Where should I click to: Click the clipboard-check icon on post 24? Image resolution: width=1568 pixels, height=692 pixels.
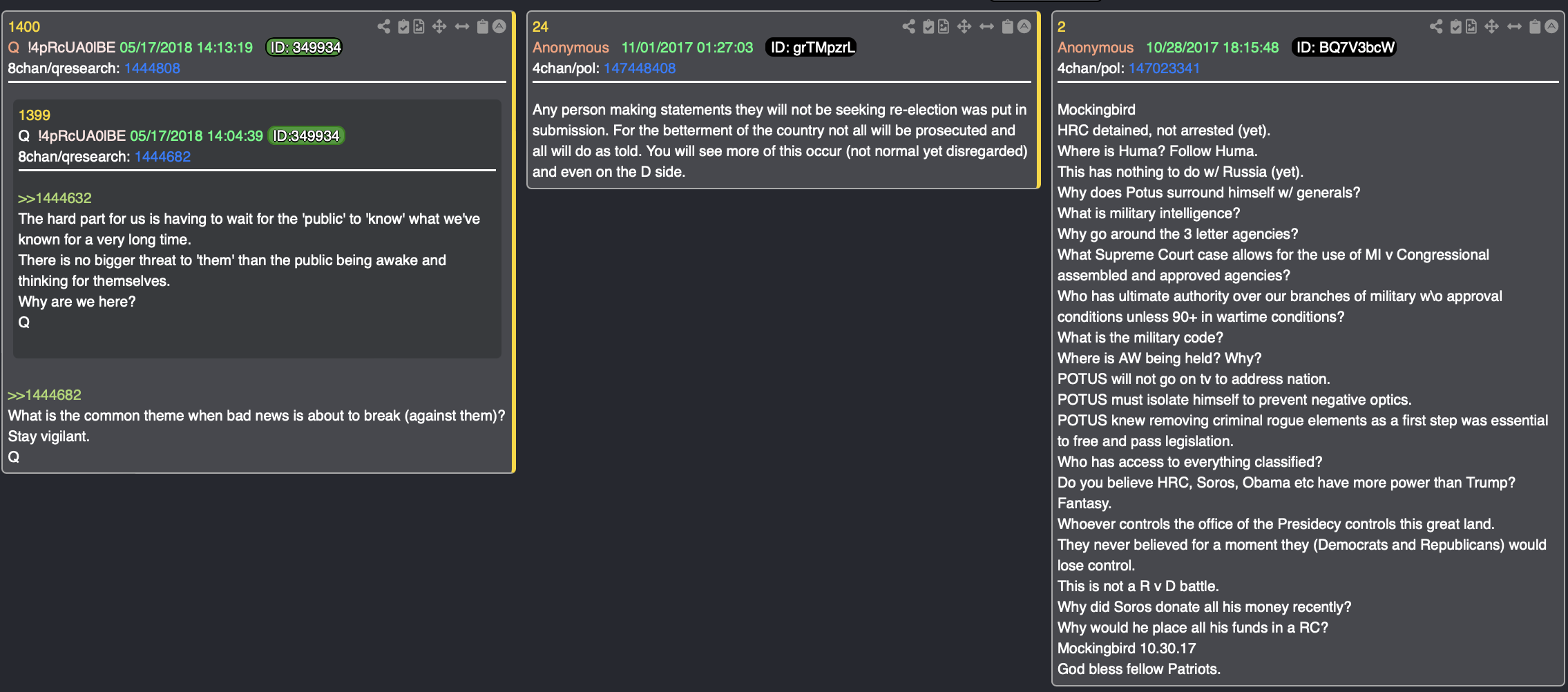[928, 26]
